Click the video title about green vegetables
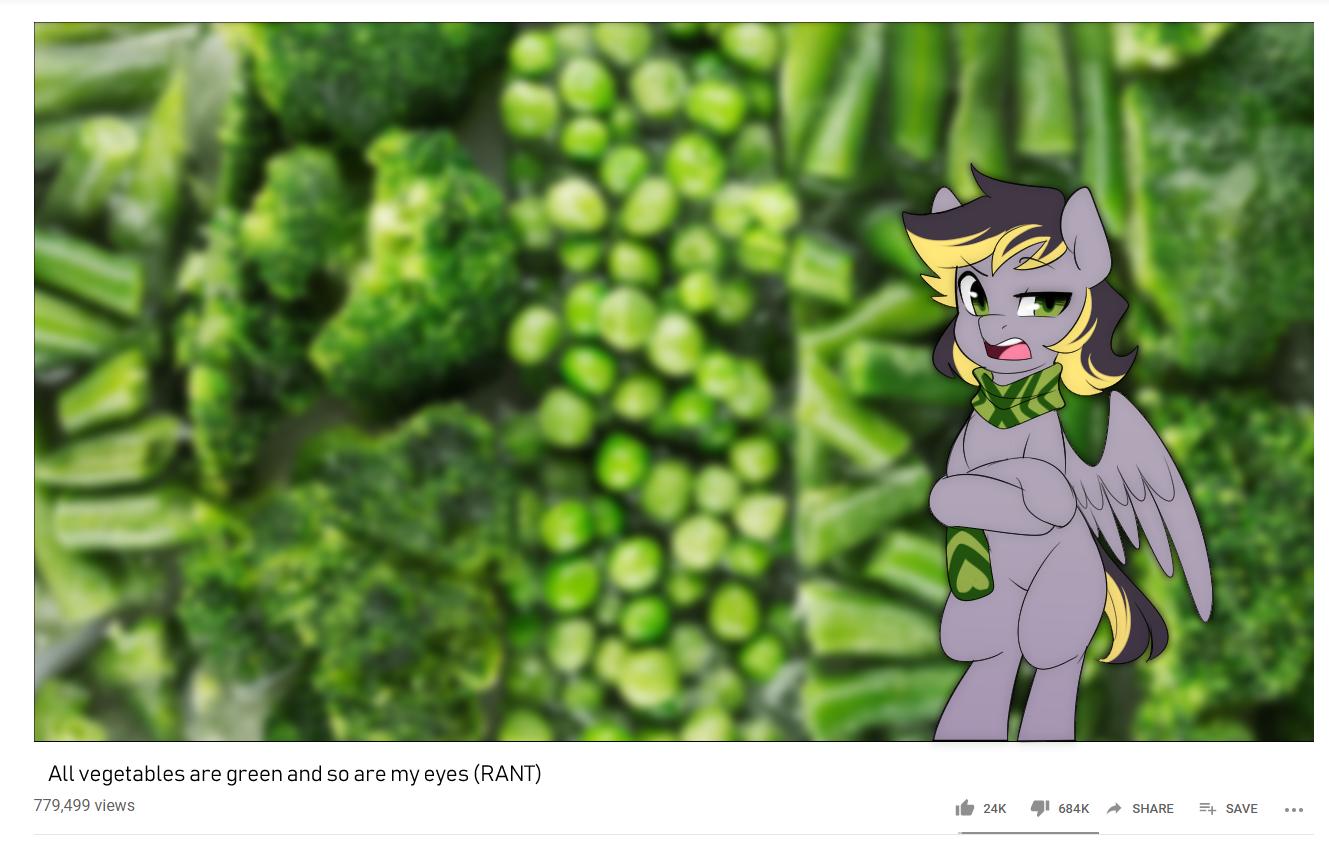1329x847 pixels. click(295, 773)
